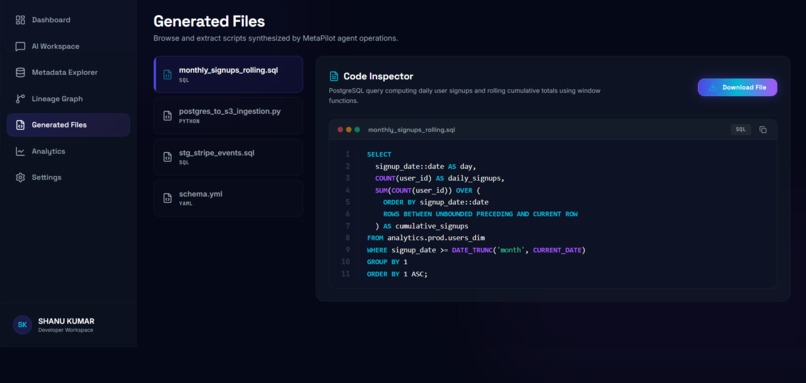The image size is (806, 383).
Task: Open schema.yml file card
Action: (228, 198)
